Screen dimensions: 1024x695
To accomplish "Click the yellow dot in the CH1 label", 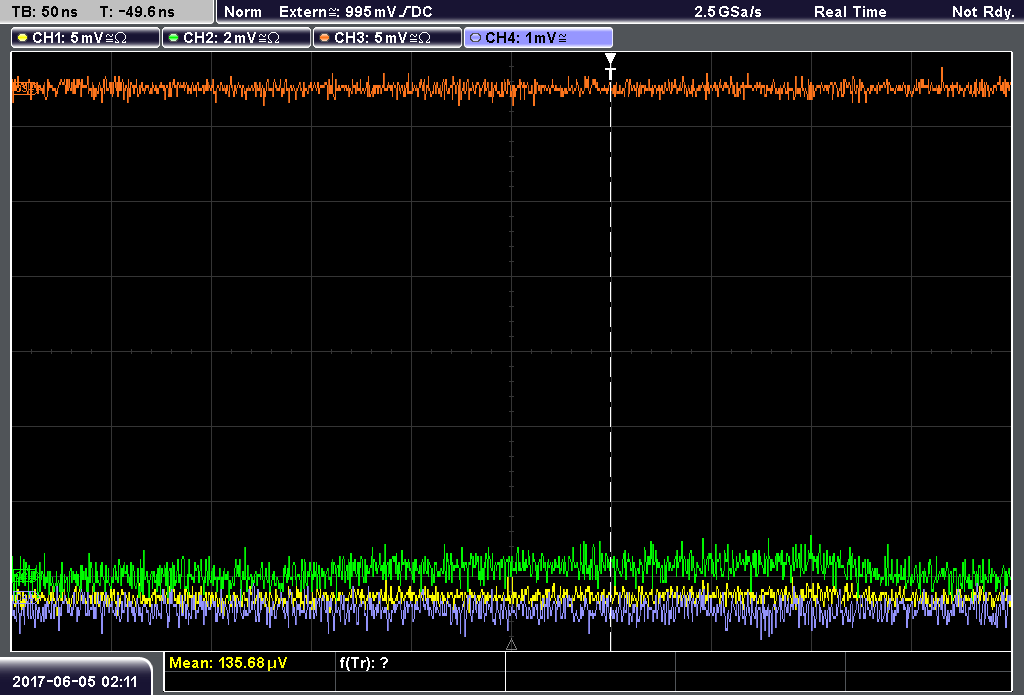I will 23,38.
